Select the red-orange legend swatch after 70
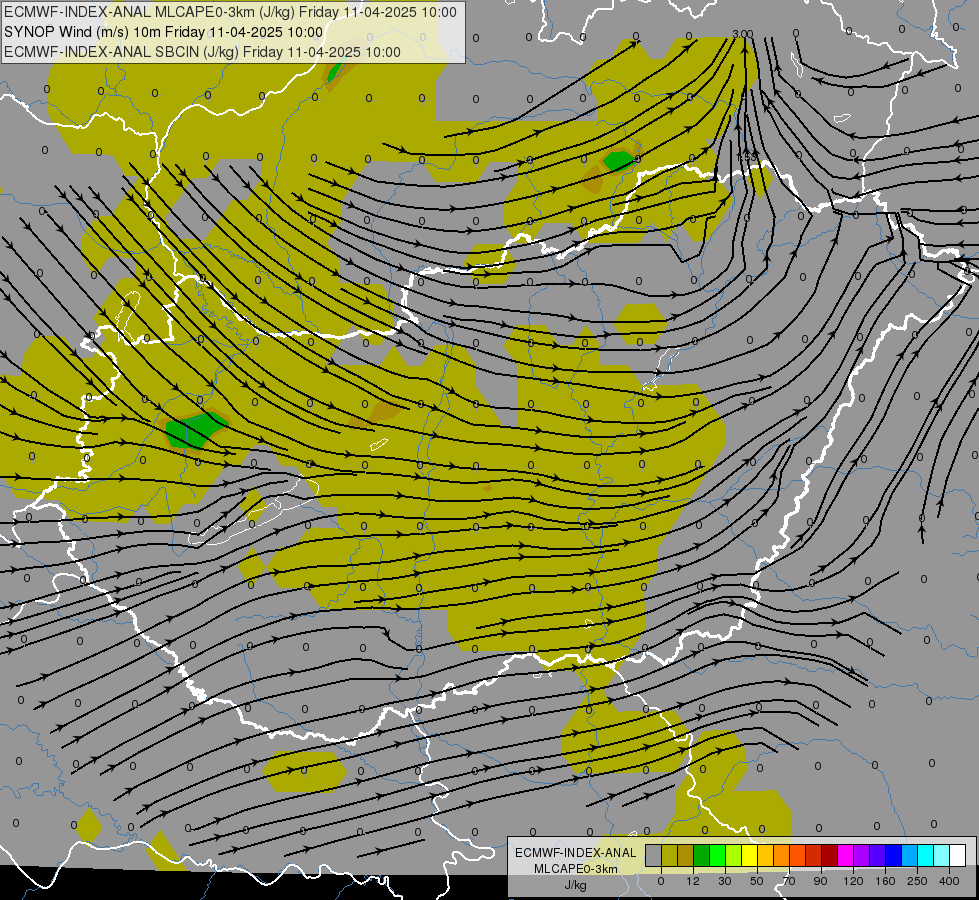 tap(797, 855)
